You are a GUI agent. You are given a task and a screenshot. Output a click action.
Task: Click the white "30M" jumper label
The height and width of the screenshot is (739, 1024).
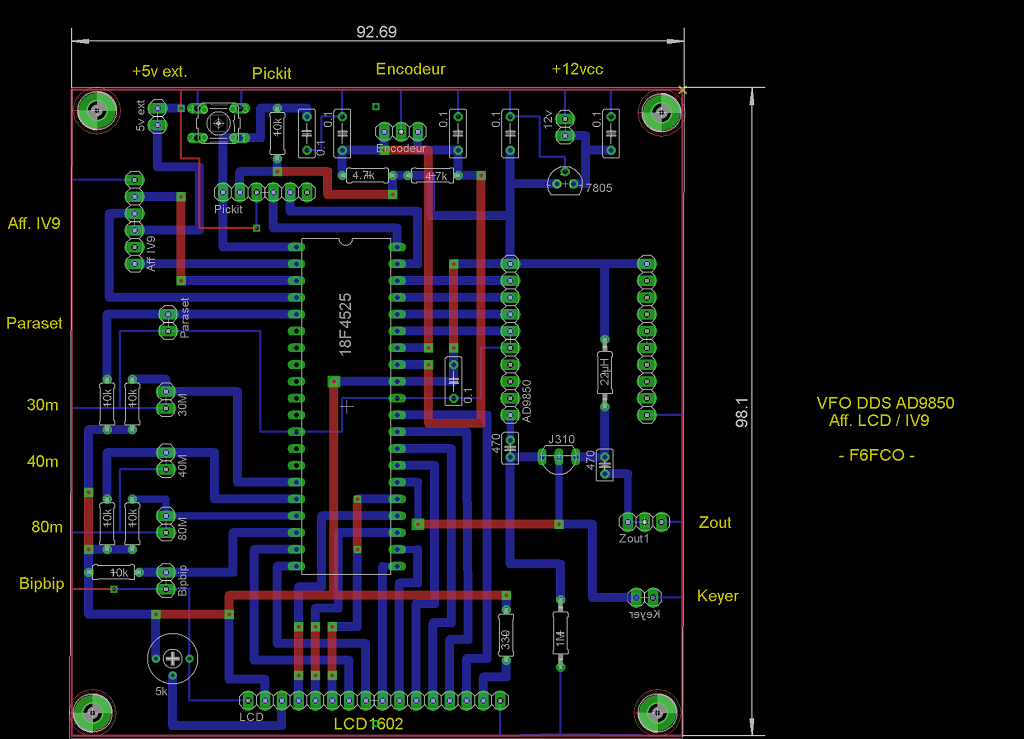click(183, 404)
